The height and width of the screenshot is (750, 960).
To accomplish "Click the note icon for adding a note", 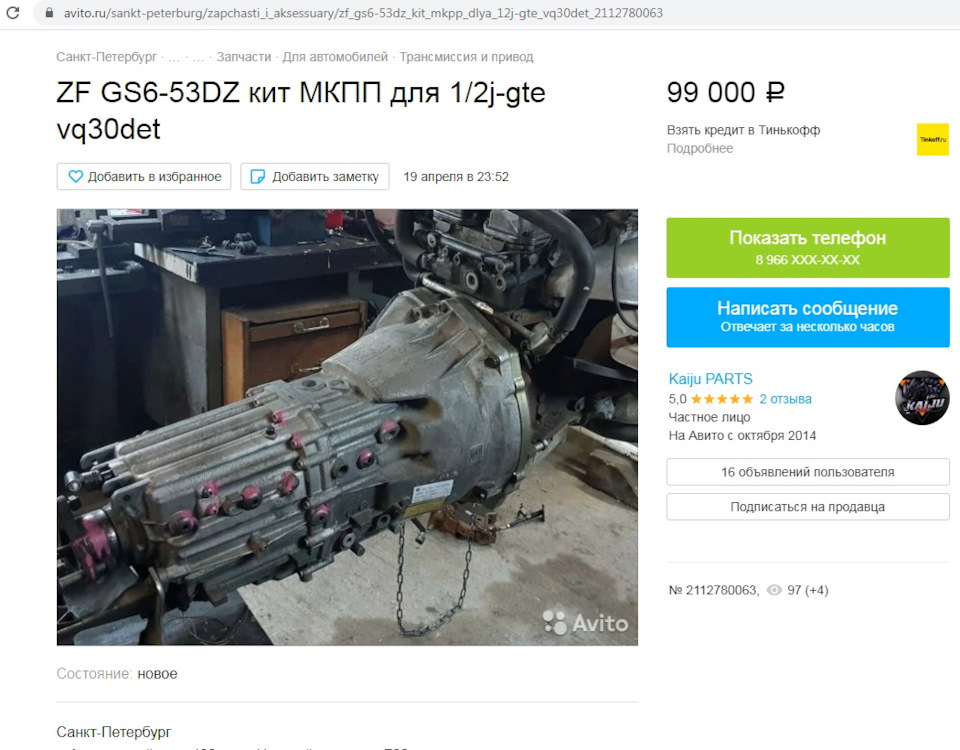I will pos(258,176).
